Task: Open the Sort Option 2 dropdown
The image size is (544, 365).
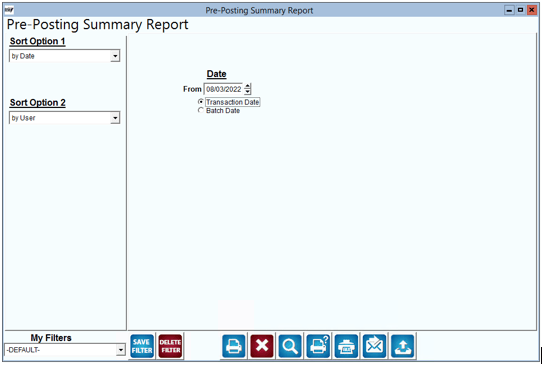Action: [115, 118]
